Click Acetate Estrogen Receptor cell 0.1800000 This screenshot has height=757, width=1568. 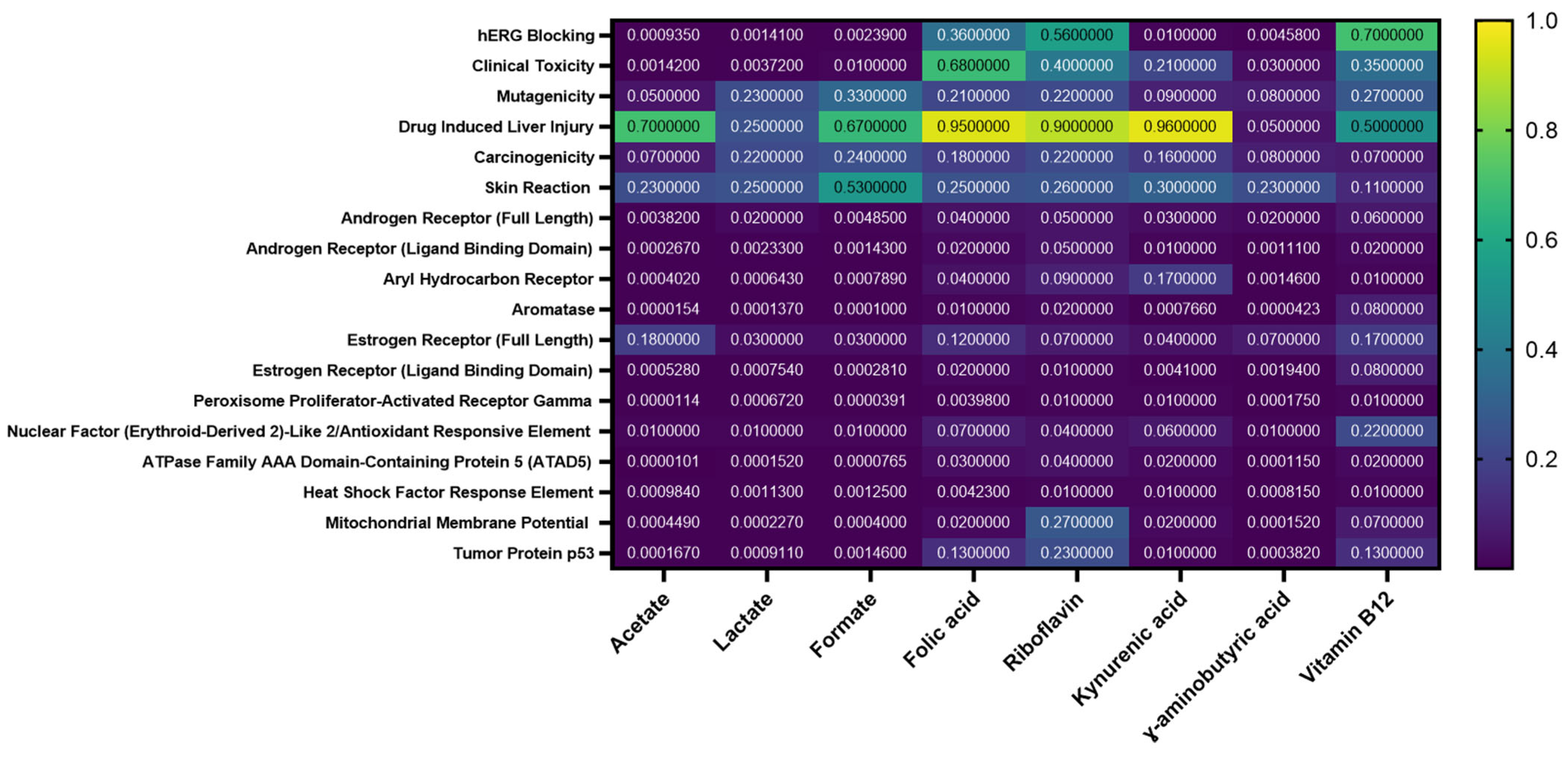pos(663,340)
